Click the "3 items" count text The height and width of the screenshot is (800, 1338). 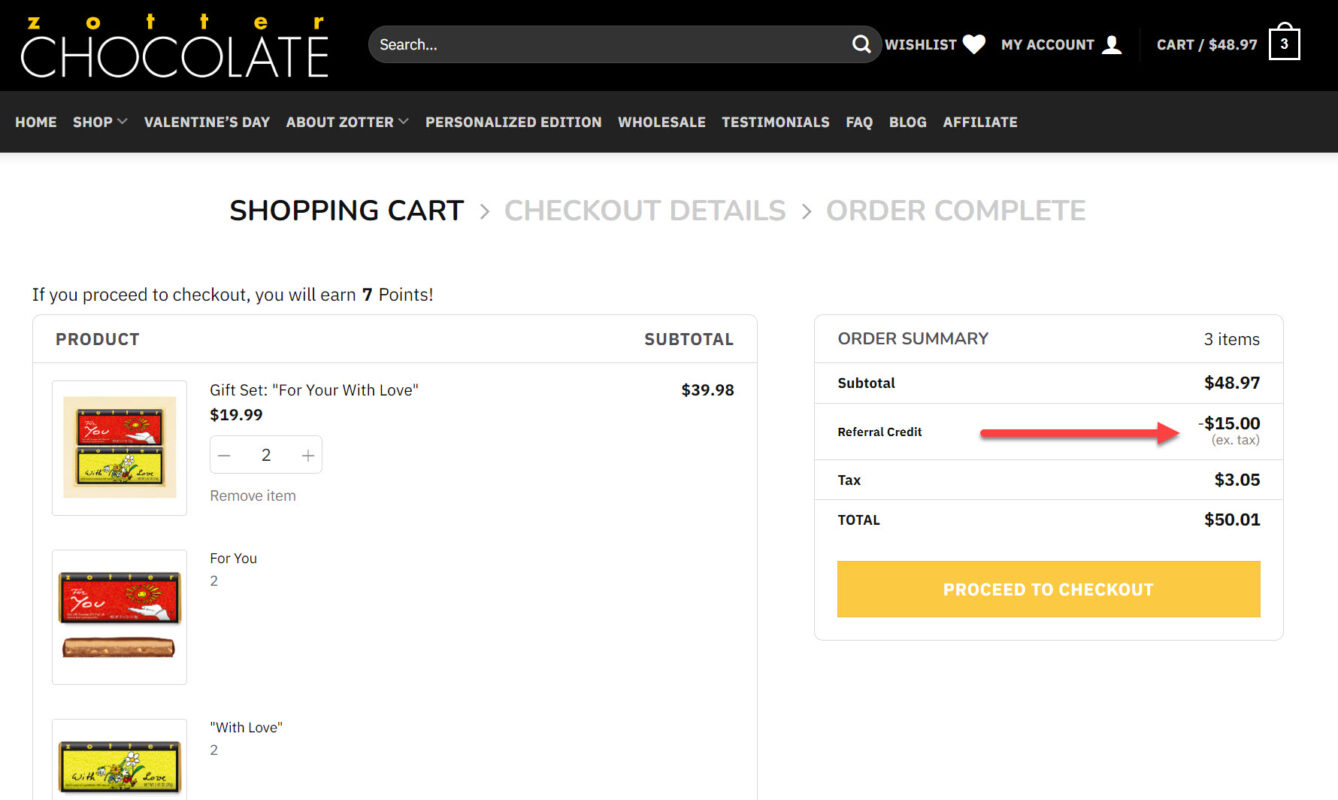[1232, 339]
